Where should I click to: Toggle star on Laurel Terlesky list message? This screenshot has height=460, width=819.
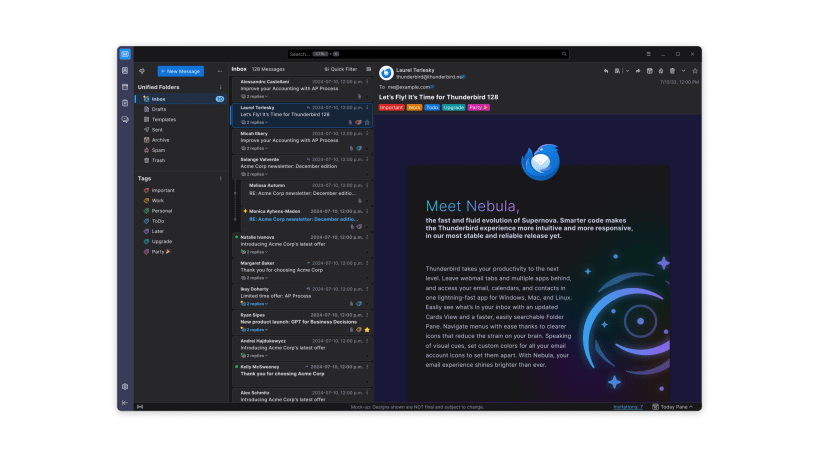(x=367, y=123)
